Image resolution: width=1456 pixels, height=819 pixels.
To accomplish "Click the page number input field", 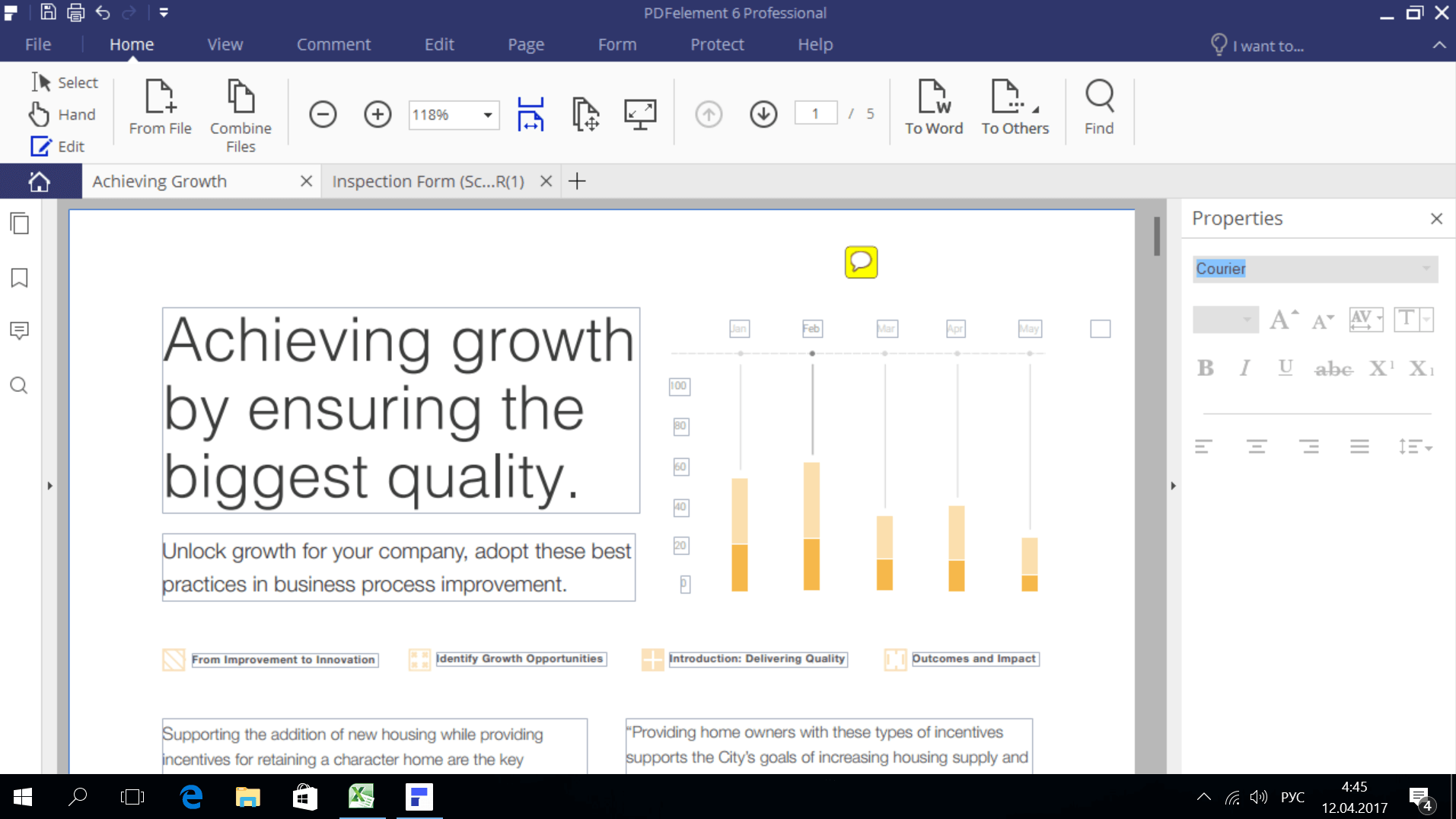I will pyautogui.click(x=816, y=113).
